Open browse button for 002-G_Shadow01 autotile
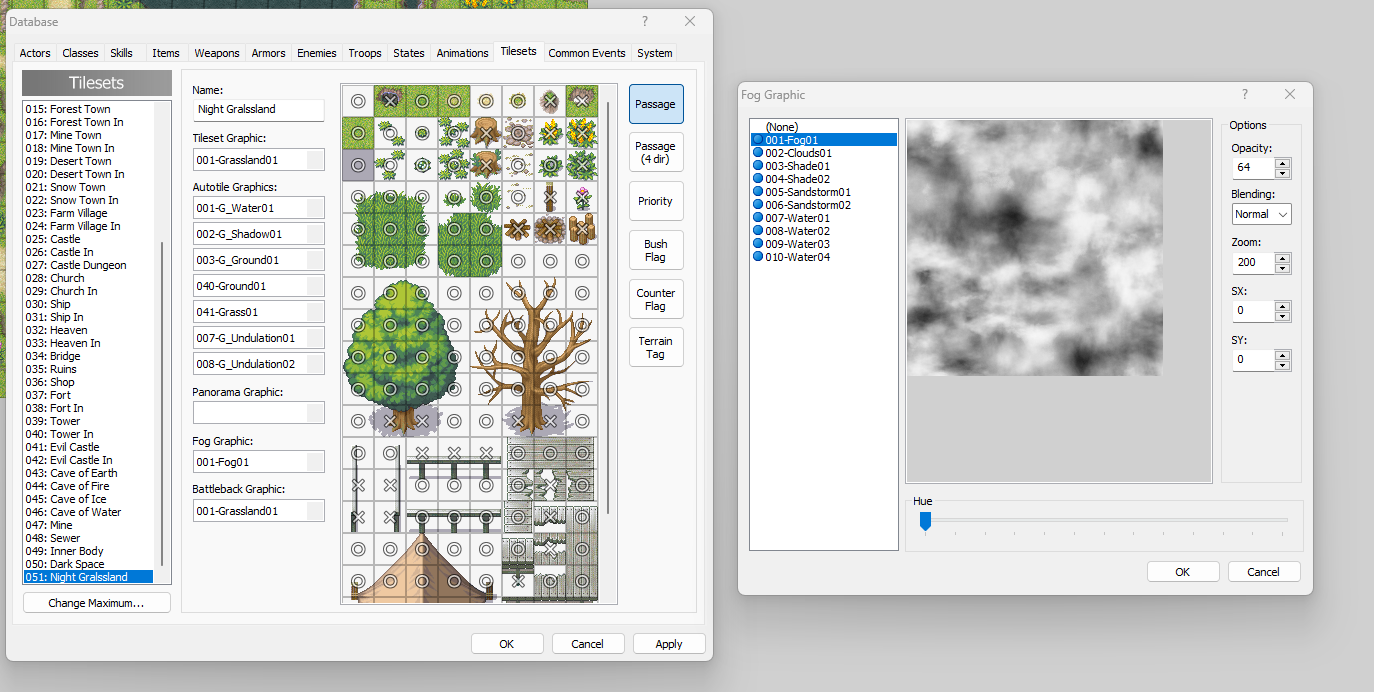 [x=315, y=234]
